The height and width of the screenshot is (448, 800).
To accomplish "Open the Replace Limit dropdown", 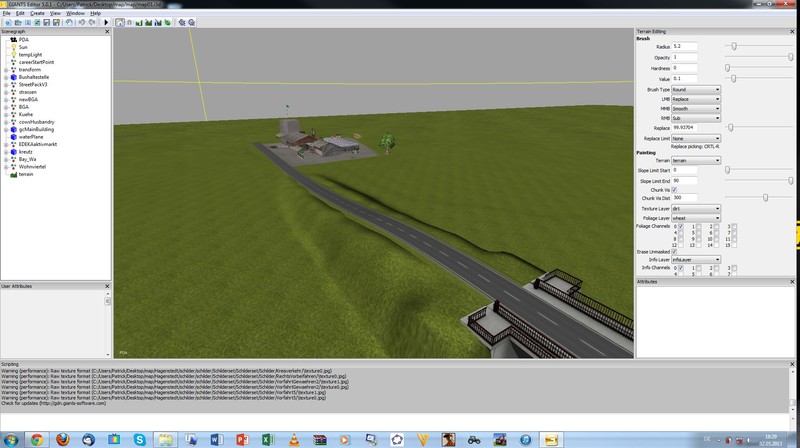I will 696,138.
